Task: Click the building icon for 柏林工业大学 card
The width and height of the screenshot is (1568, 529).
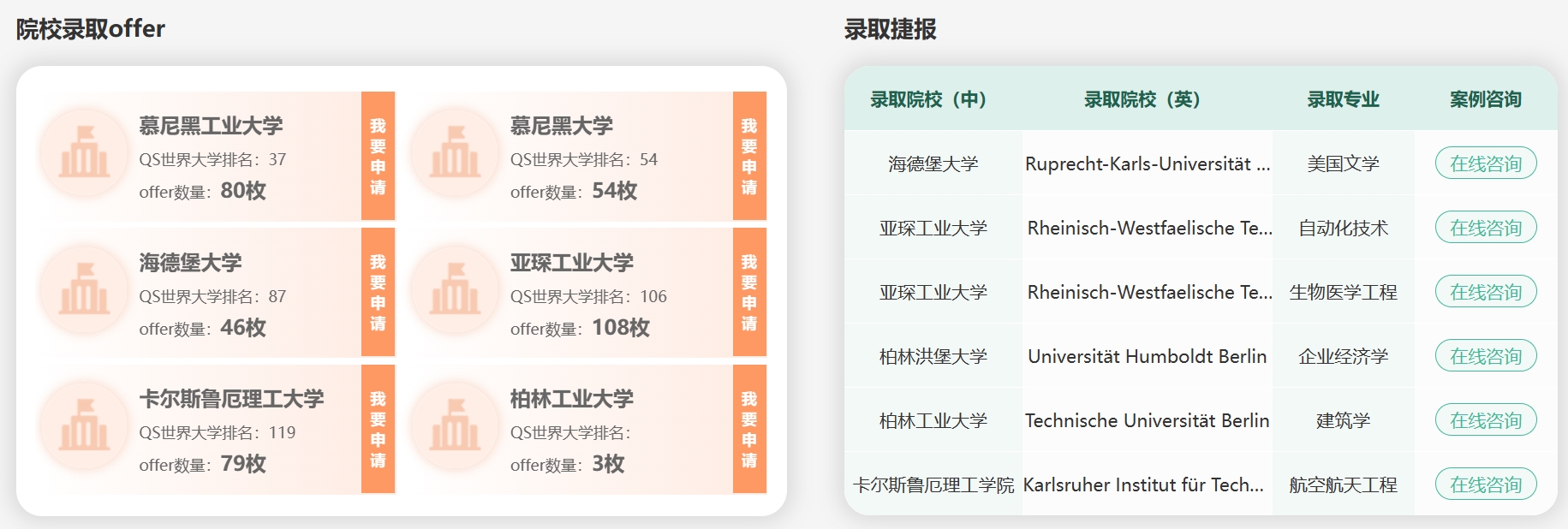Action: pyautogui.click(x=455, y=425)
